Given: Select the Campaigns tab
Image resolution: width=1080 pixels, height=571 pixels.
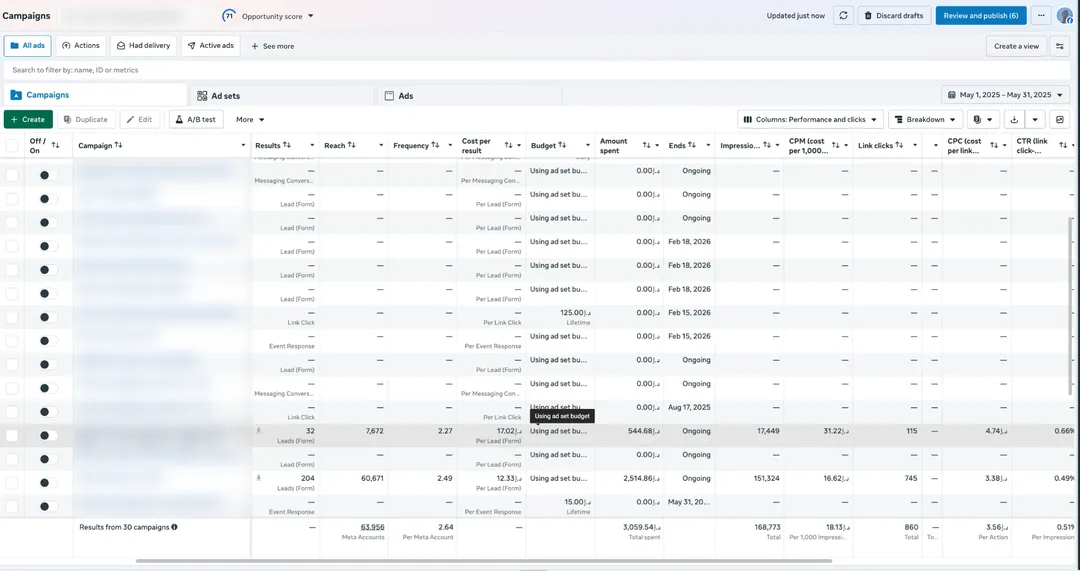Looking at the screenshot, I should coord(94,95).
